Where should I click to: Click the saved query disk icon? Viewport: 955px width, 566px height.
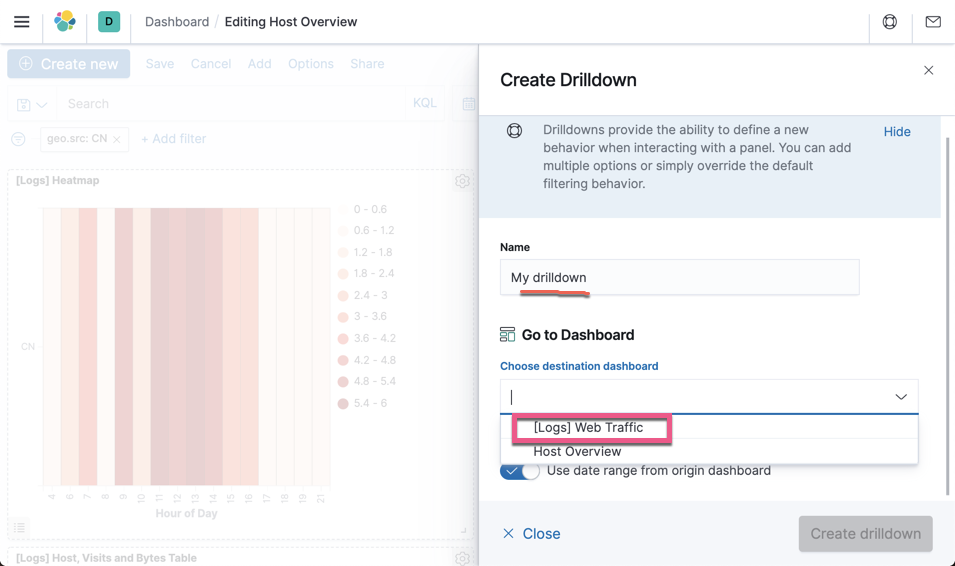[23, 104]
